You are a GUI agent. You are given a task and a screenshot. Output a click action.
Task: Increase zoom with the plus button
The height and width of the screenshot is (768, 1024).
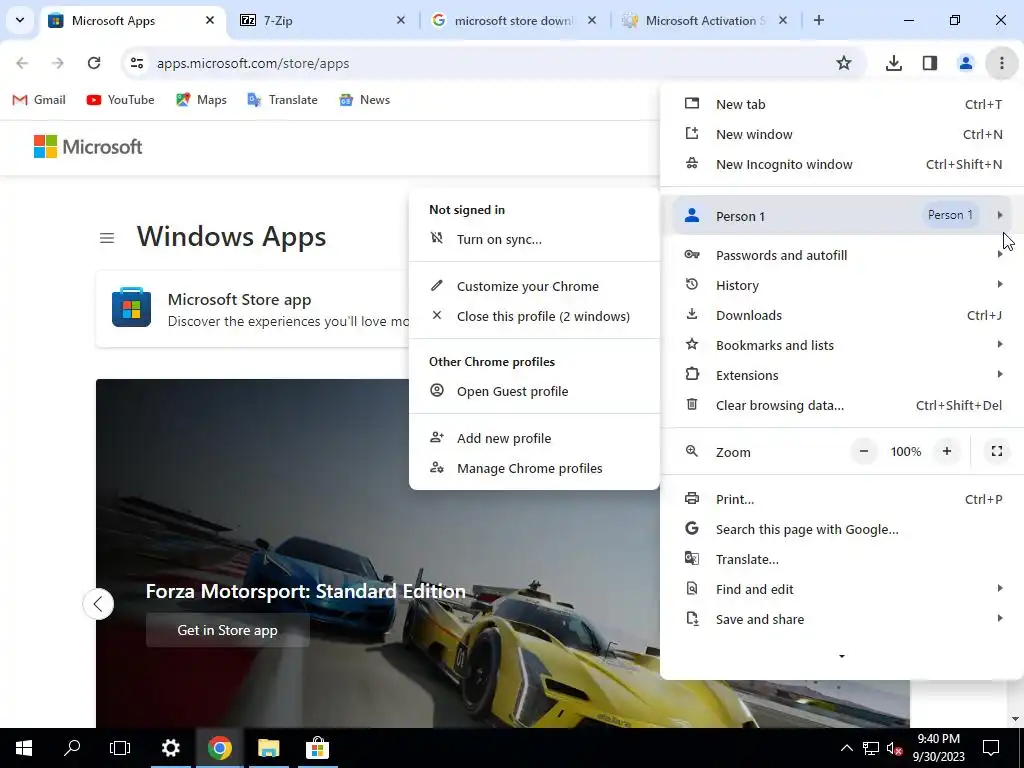click(946, 451)
